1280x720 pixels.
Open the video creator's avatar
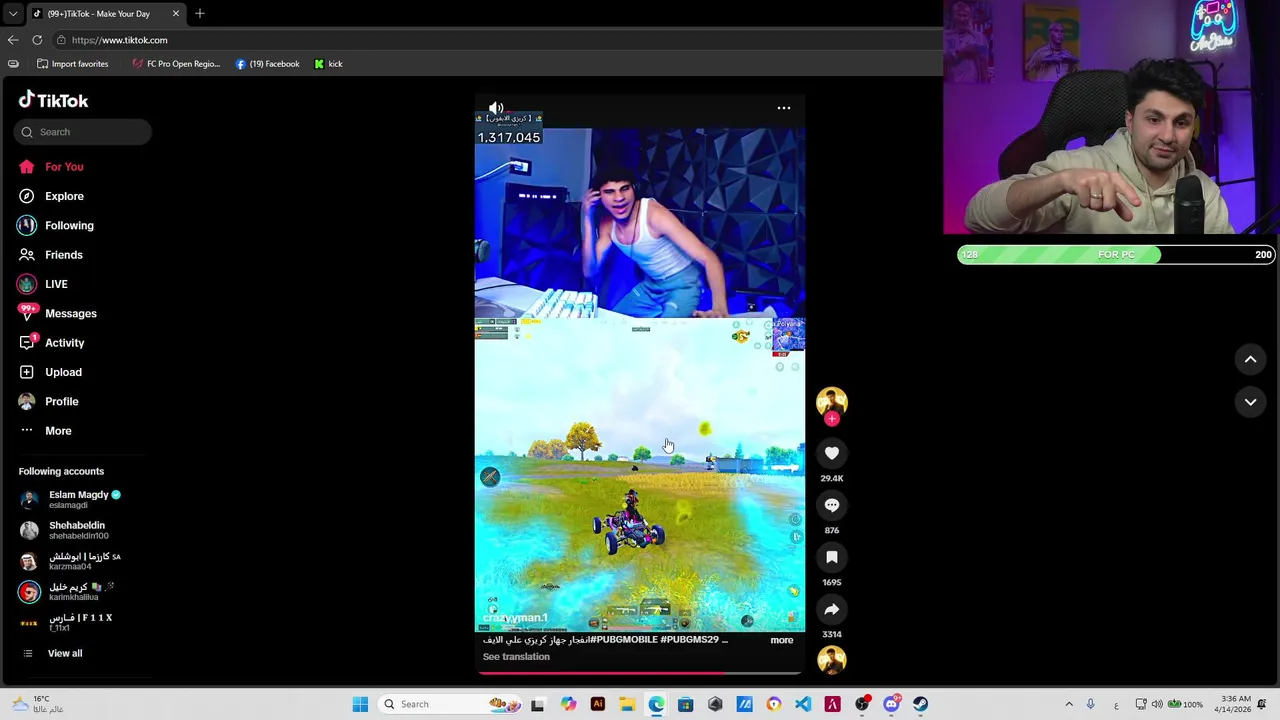point(831,401)
